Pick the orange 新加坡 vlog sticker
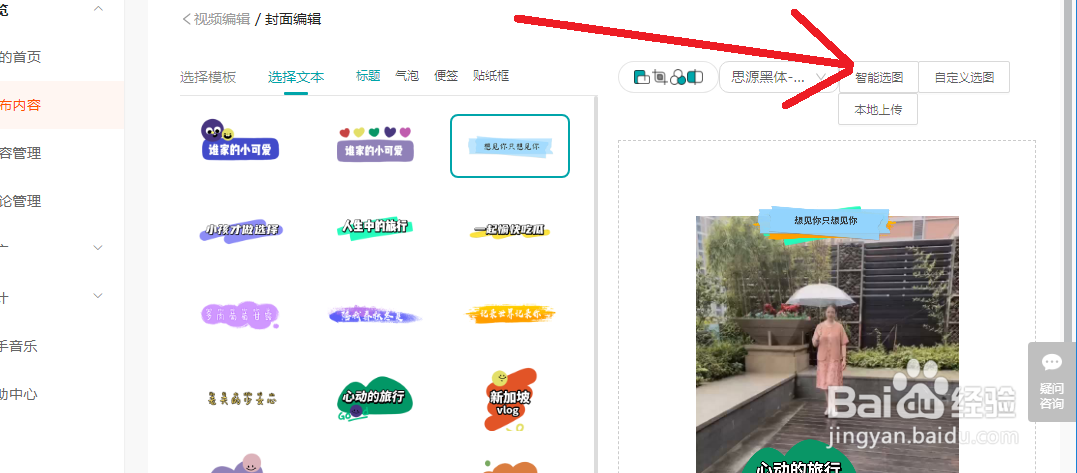 tap(508, 400)
